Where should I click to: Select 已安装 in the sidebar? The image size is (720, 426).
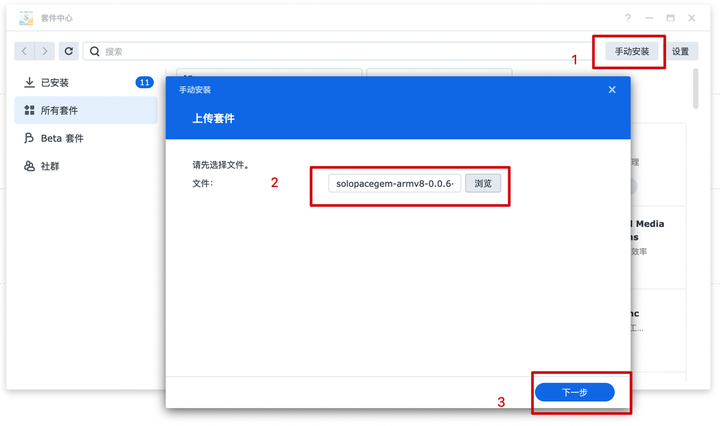coord(86,83)
